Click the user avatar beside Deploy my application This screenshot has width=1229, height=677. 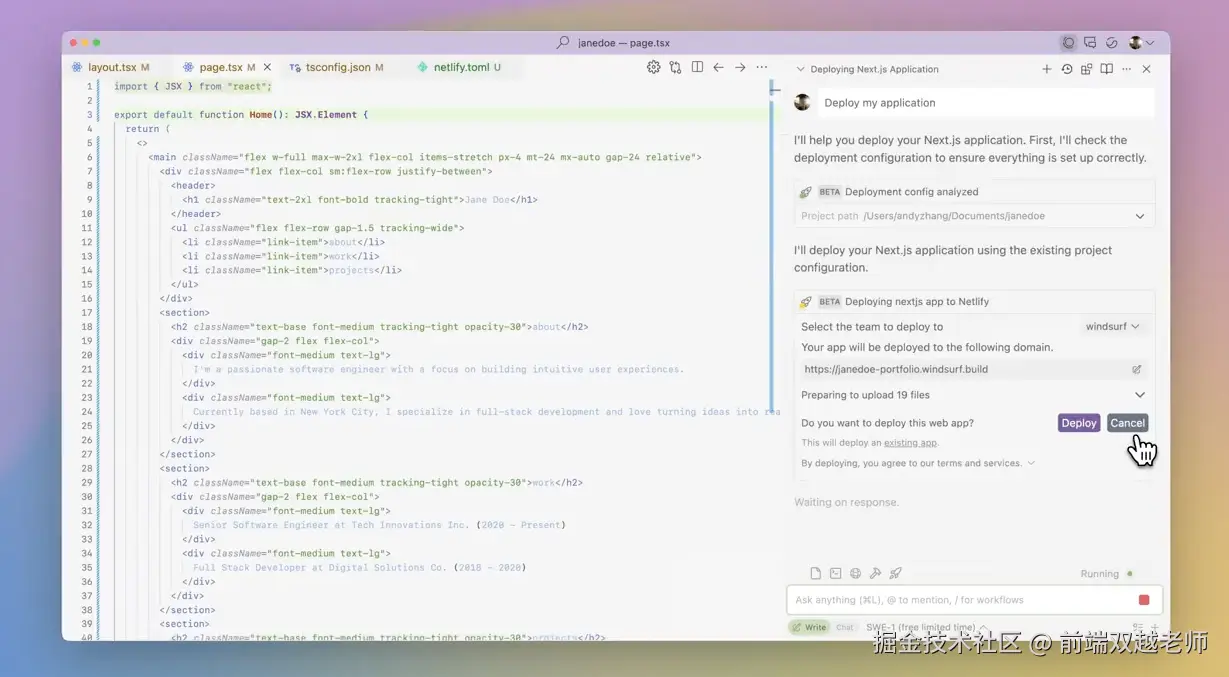[x=802, y=102]
